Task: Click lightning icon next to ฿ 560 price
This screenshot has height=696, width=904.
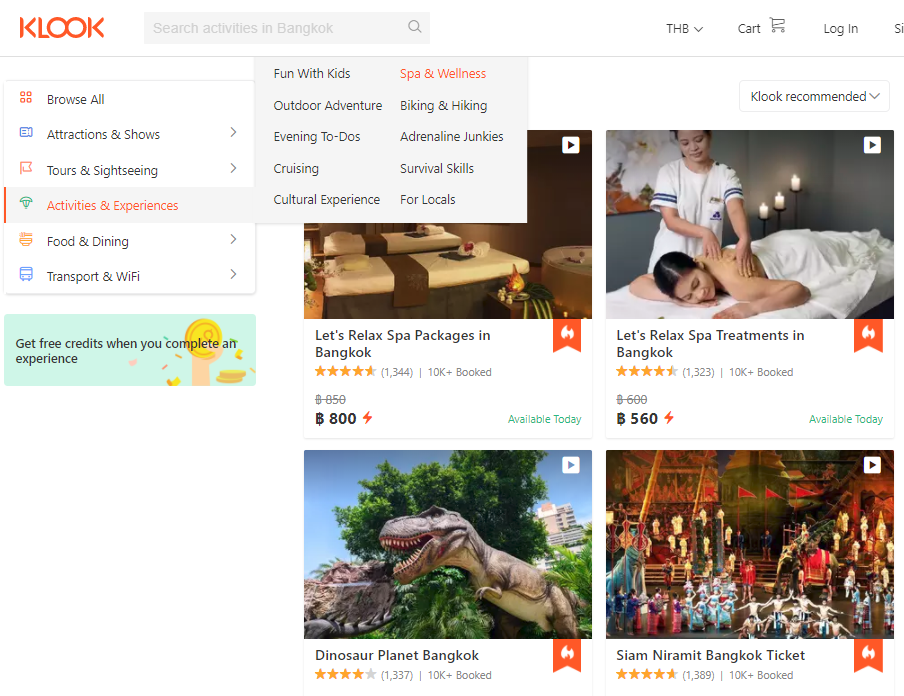Action: click(669, 418)
